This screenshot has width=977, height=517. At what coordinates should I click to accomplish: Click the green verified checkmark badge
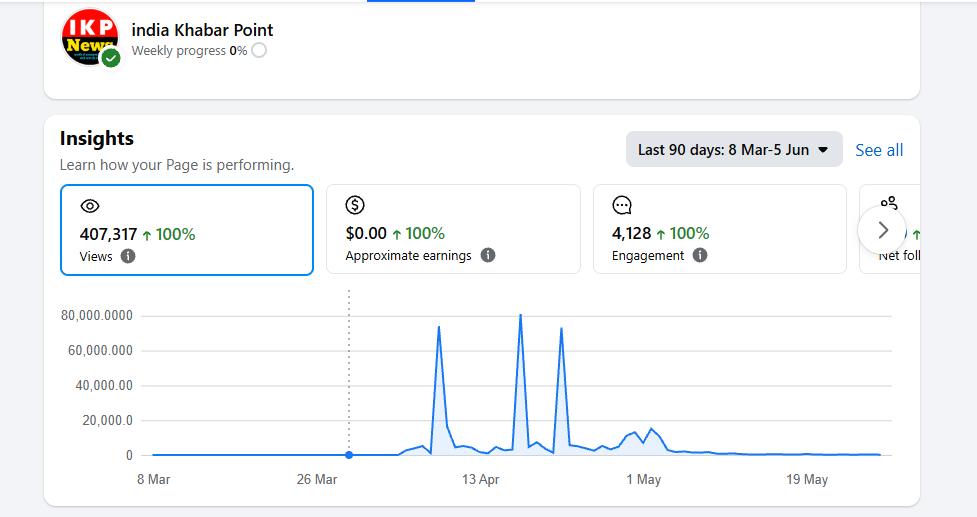[x=111, y=59]
